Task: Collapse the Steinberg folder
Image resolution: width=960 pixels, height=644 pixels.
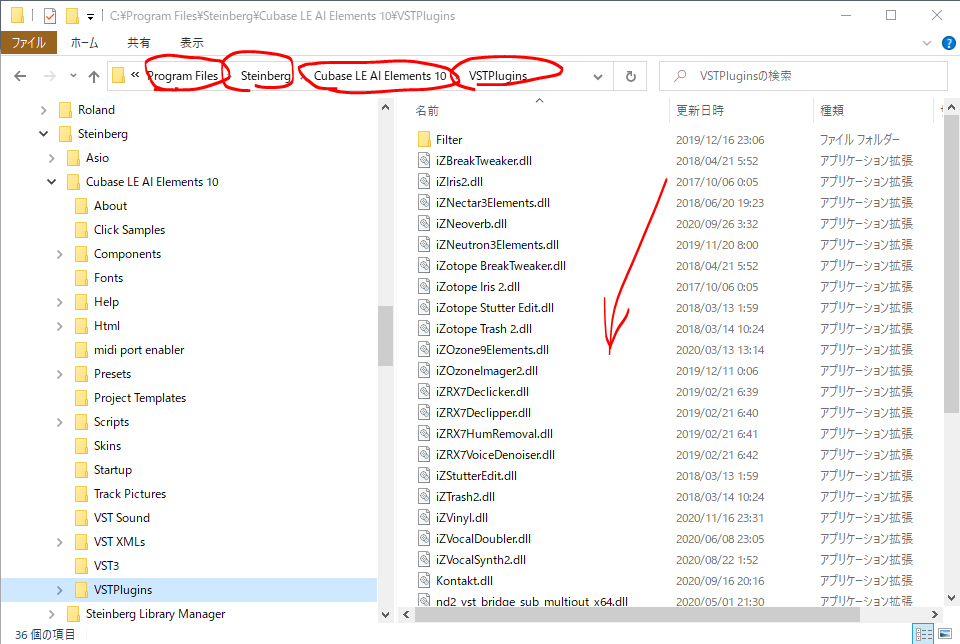Action: tap(43, 133)
